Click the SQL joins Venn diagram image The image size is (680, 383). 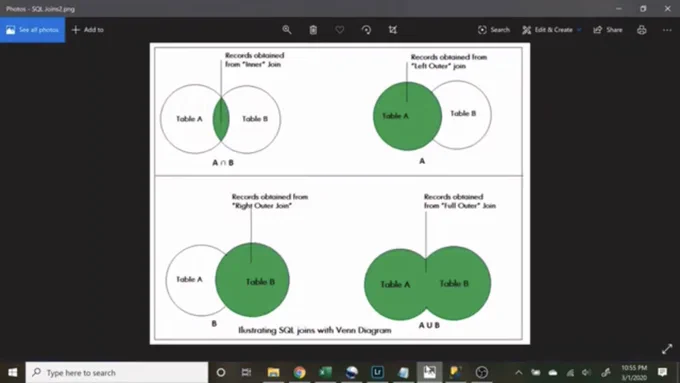[340, 193]
